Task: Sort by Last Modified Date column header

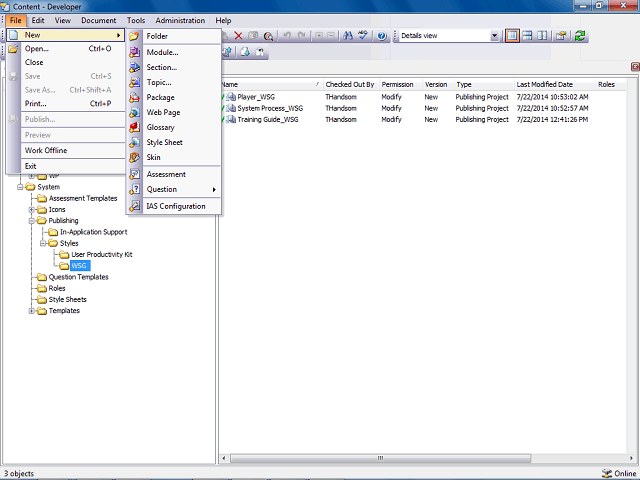Action: click(x=555, y=84)
